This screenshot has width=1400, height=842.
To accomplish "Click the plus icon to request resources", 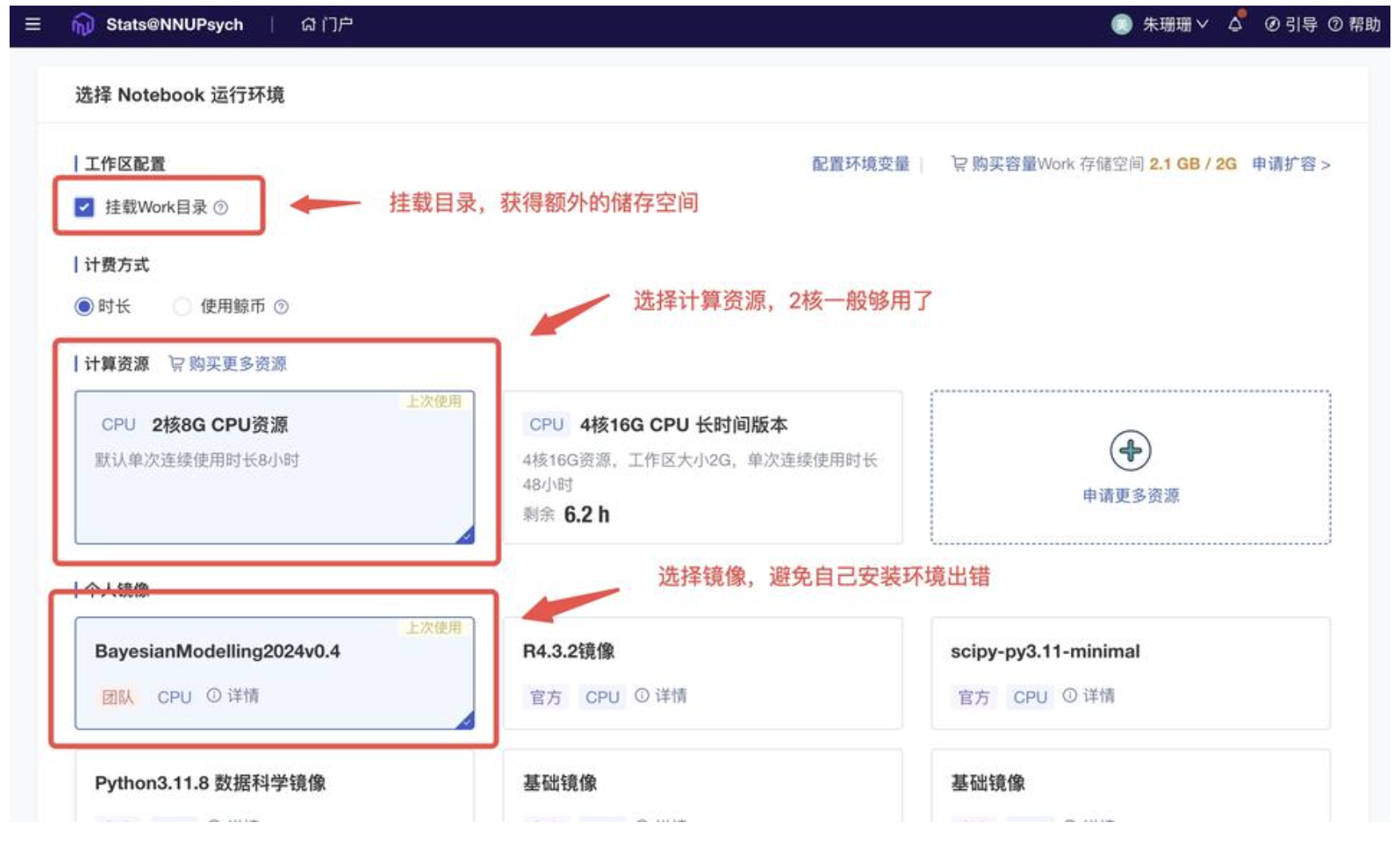I will pos(1130,451).
